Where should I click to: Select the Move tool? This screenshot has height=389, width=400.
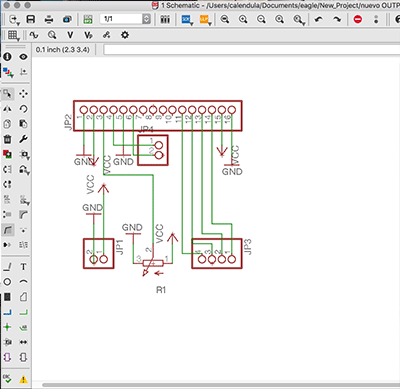pos(23,94)
